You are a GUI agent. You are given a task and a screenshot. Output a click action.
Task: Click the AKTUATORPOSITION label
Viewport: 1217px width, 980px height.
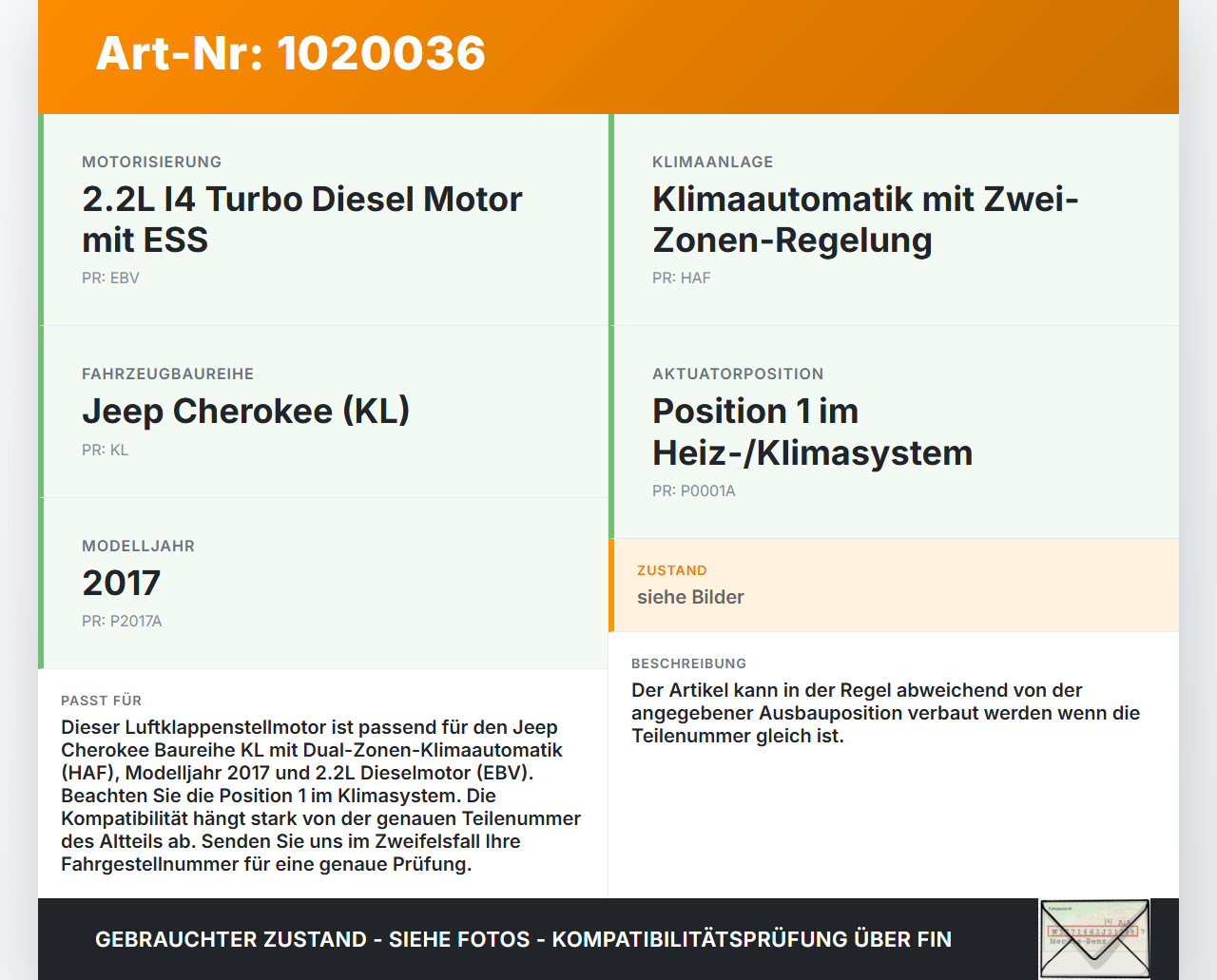(738, 374)
